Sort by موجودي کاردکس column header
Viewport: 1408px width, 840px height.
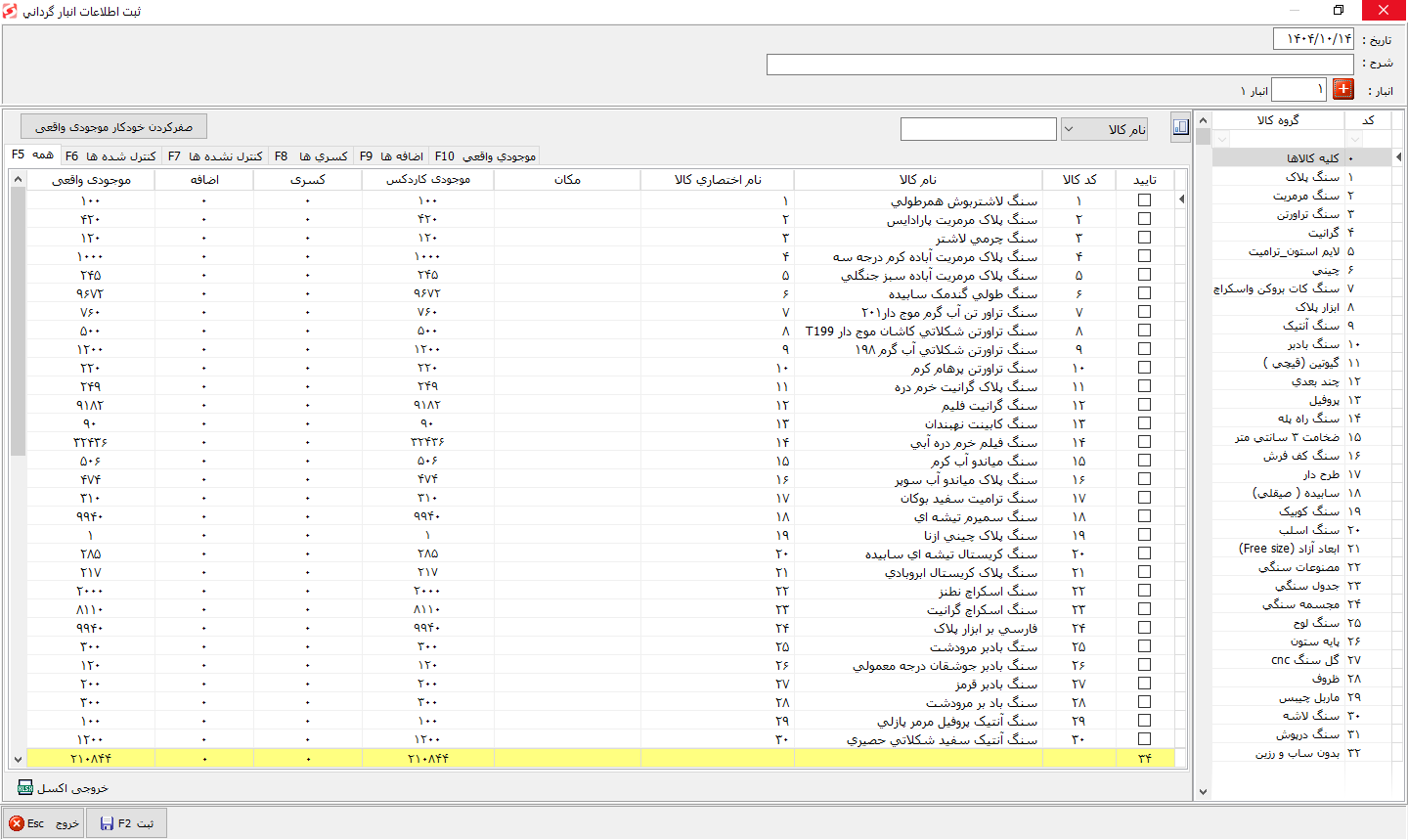click(x=427, y=180)
